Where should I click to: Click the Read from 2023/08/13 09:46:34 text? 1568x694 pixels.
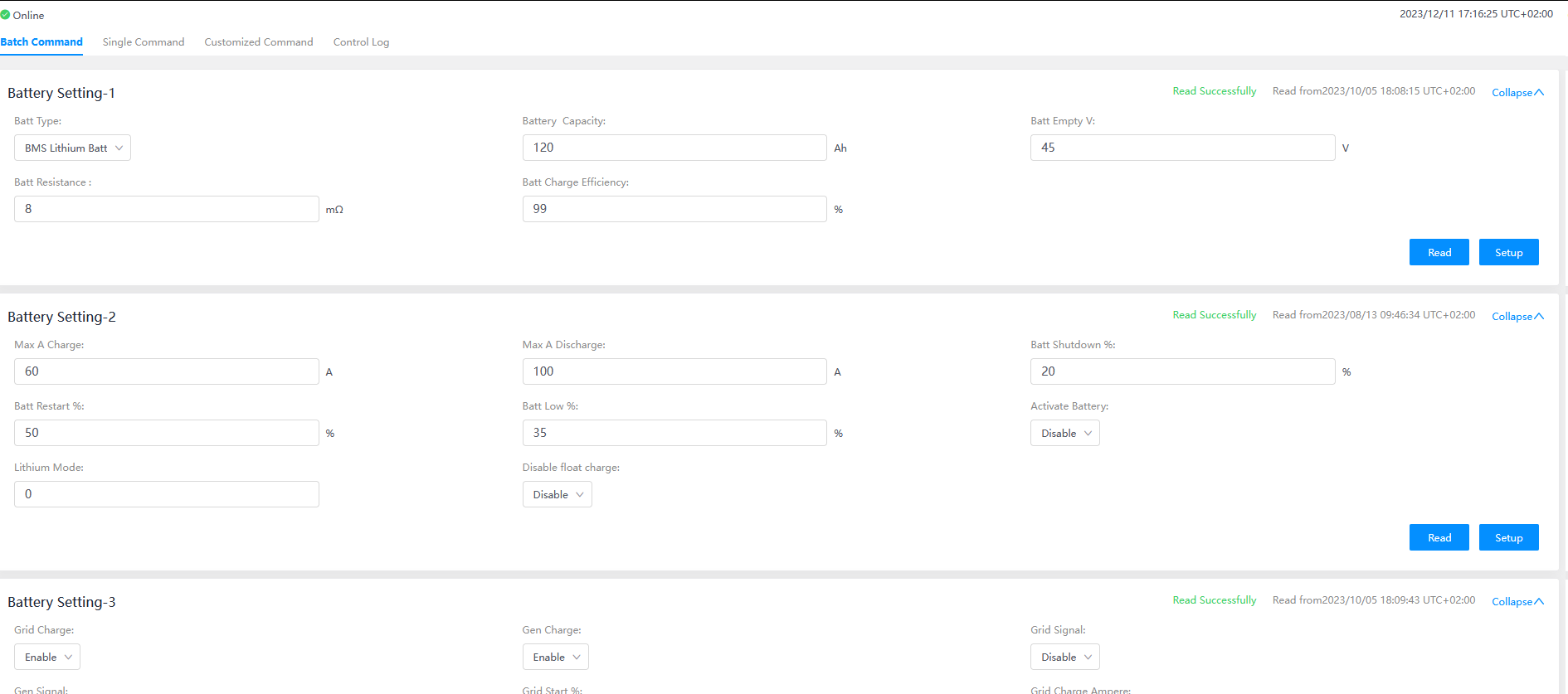(x=1374, y=315)
